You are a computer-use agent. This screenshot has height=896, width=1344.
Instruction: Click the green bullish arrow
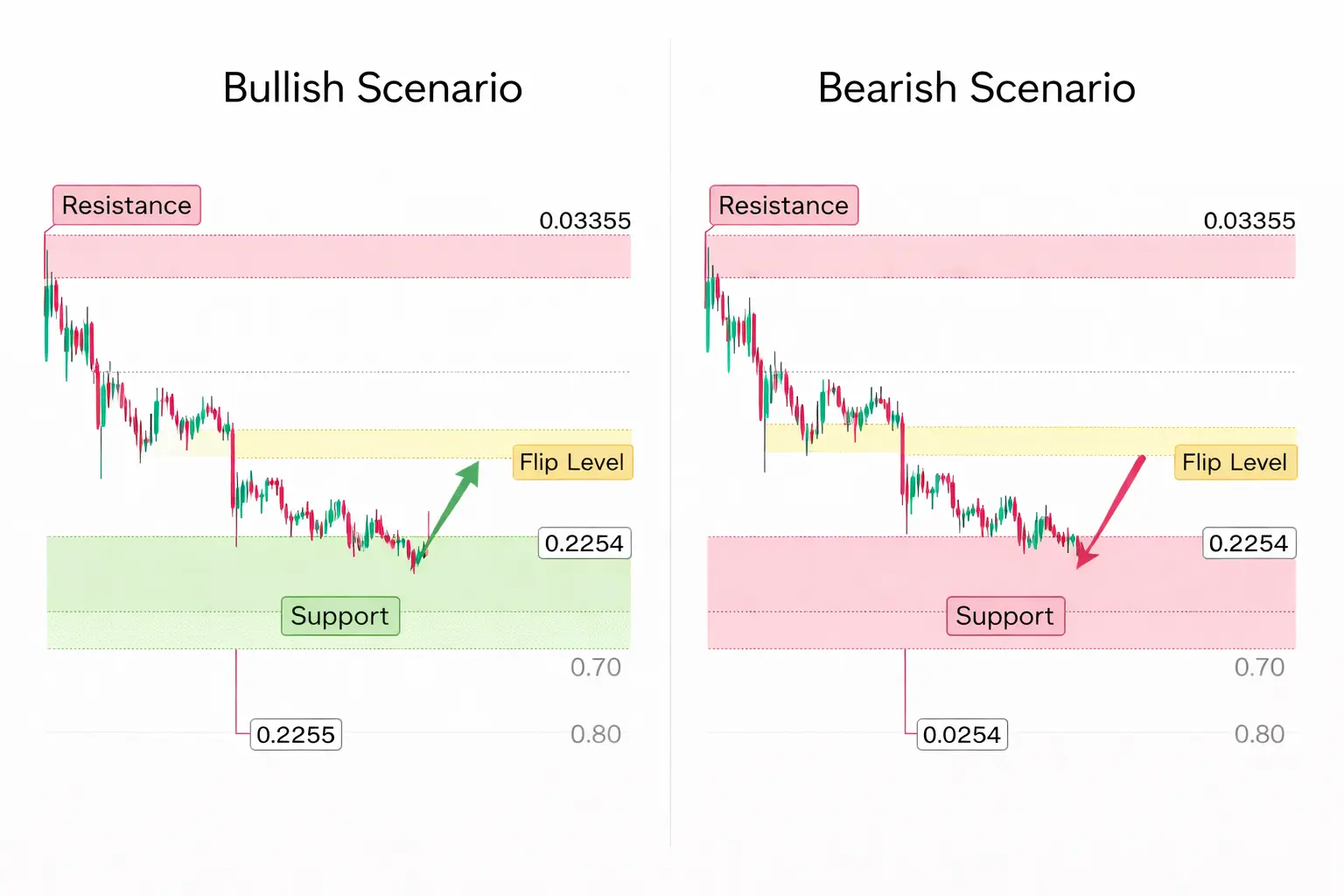pyautogui.click(x=449, y=513)
